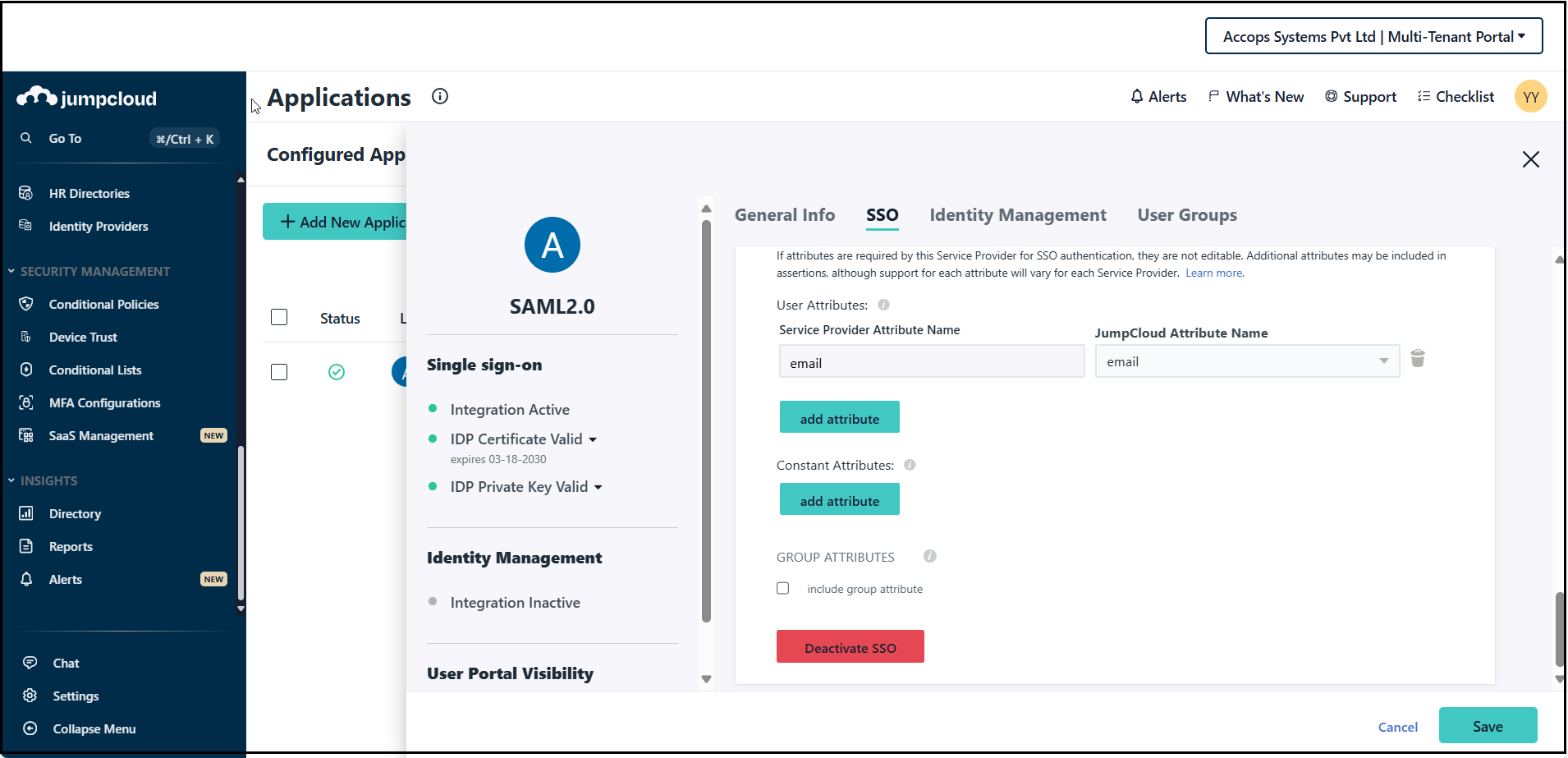1568x758 pixels.
Task: Open the JumpCloud Attribute Name dropdown
Action: (x=1246, y=362)
